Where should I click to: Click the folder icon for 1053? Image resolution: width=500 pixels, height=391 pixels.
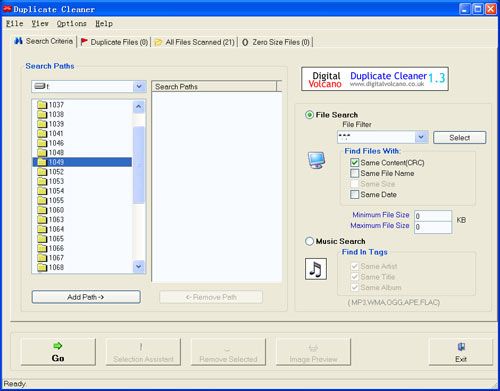[x=42, y=181]
